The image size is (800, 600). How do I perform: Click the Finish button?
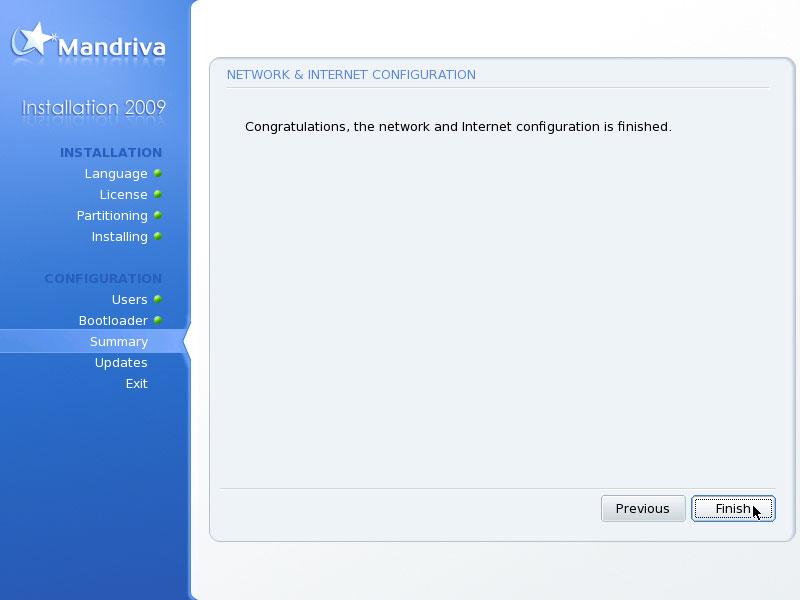733,509
